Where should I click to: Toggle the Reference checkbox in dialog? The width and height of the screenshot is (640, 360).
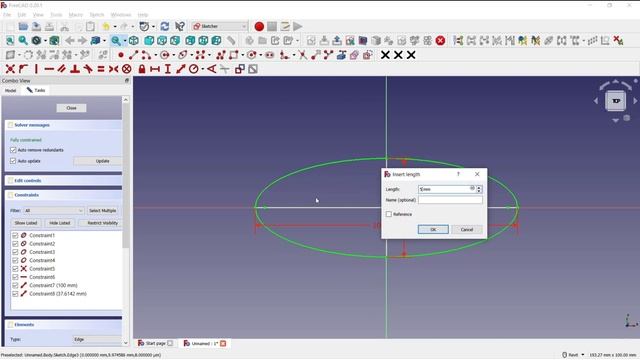click(x=389, y=214)
